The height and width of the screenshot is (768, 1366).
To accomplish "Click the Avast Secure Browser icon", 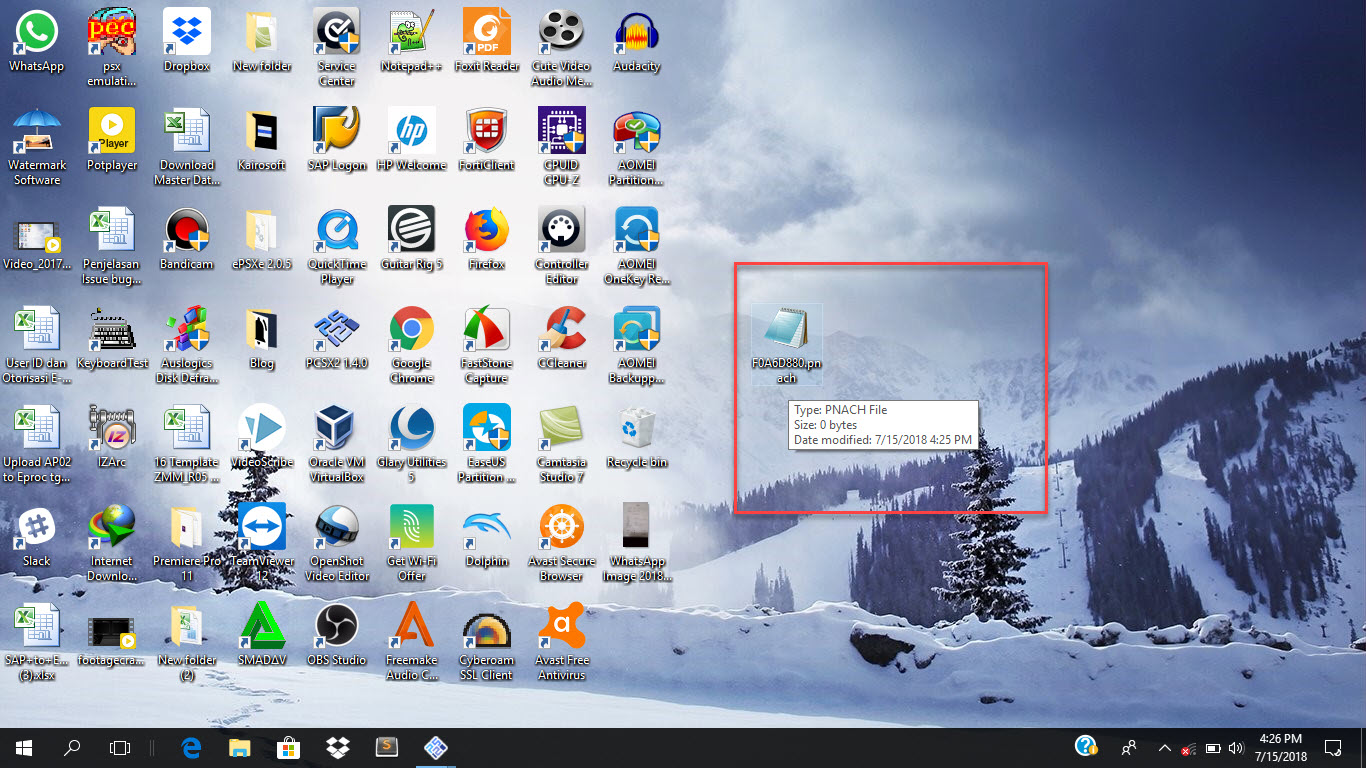I will [562, 527].
